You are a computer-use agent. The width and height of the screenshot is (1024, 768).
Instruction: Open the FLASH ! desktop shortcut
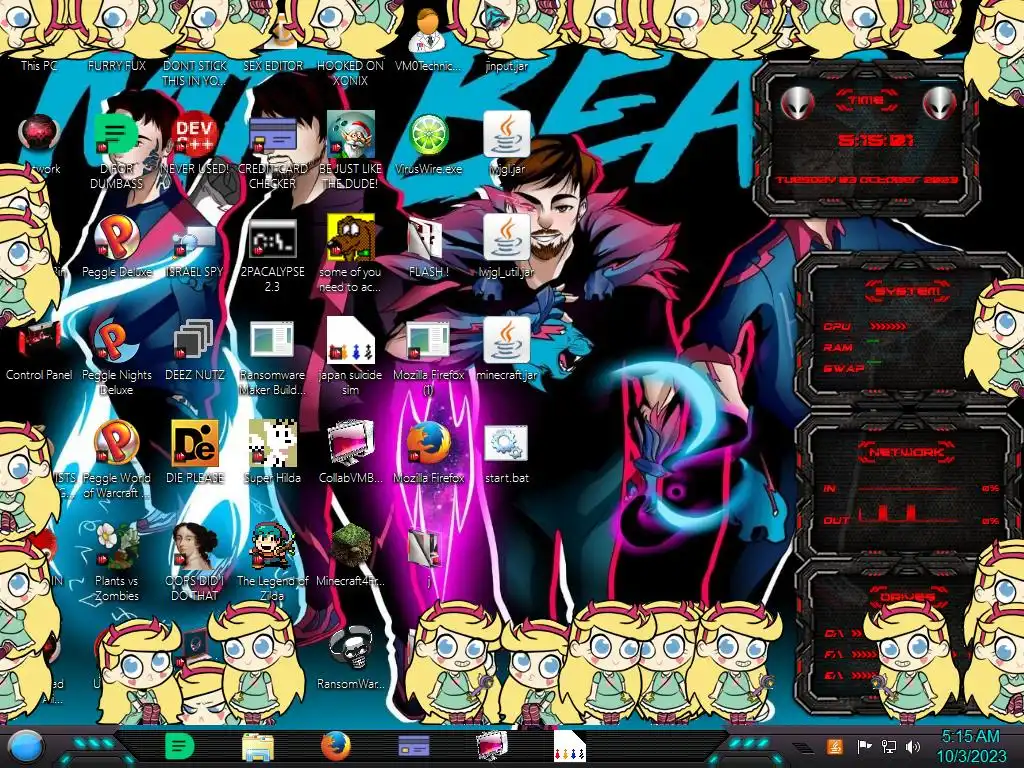pyautogui.click(x=428, y=247)
